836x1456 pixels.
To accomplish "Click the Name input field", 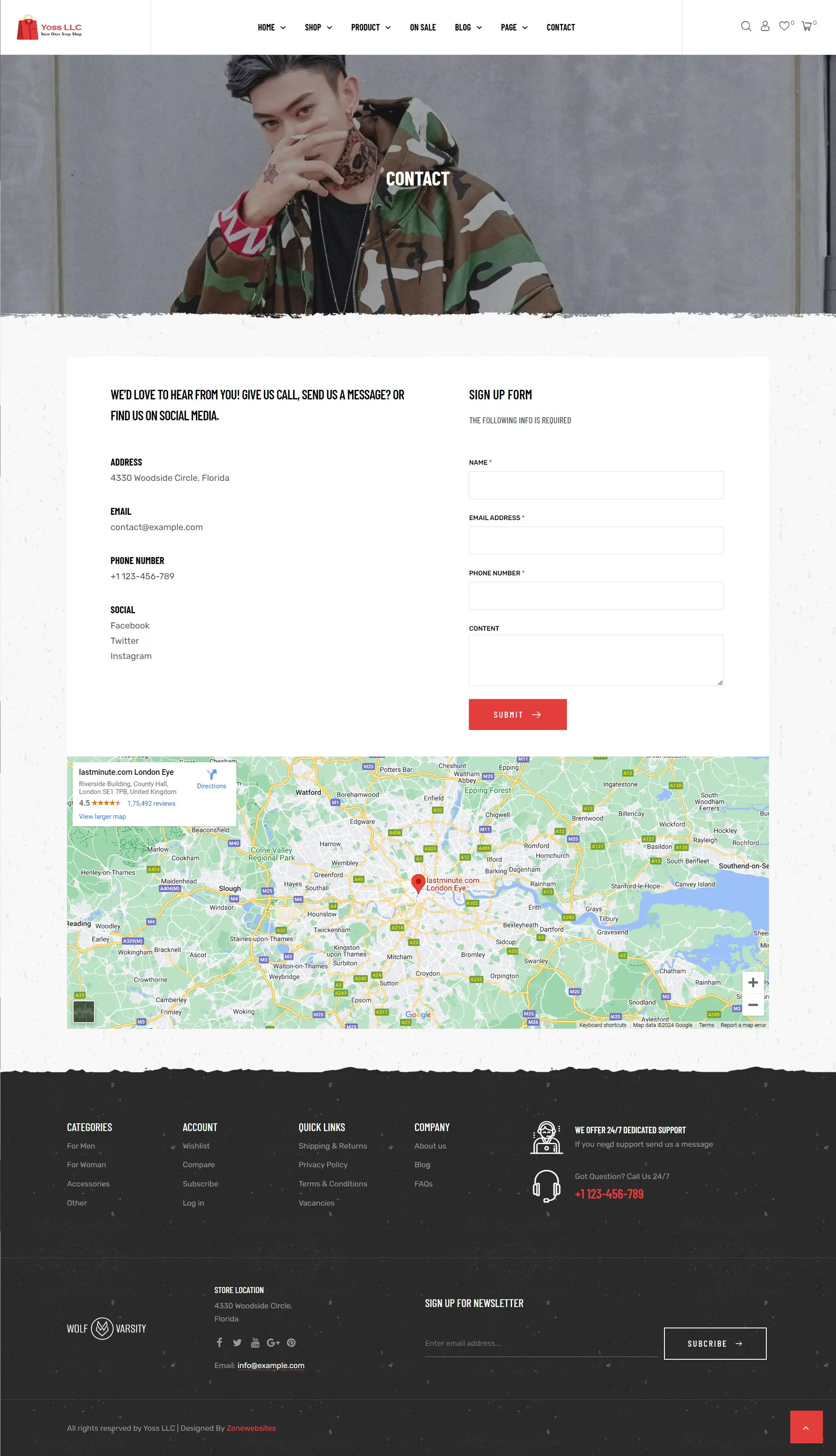I will (596, 484).
